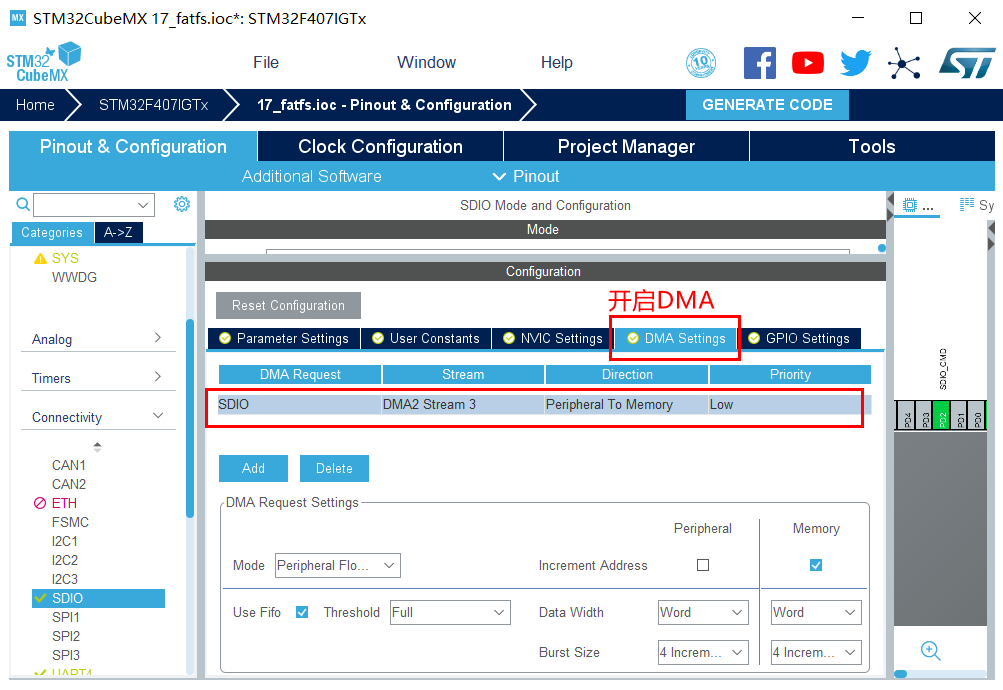This screenshot has height=690, width=1003.
Task: Click the GENERATE CODE button
Action: pyautogui.click(x=767, y=105)
